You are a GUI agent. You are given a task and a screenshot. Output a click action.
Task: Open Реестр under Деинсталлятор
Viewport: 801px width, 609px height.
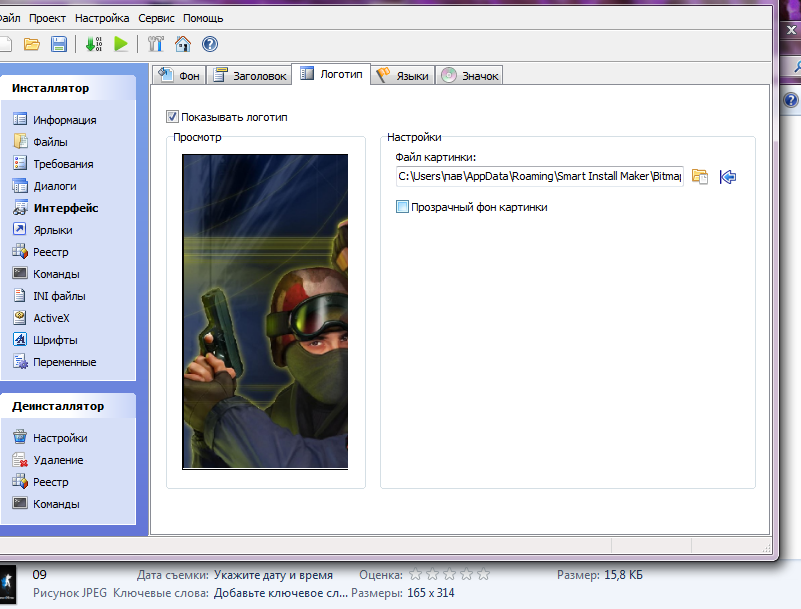(41, 481)
